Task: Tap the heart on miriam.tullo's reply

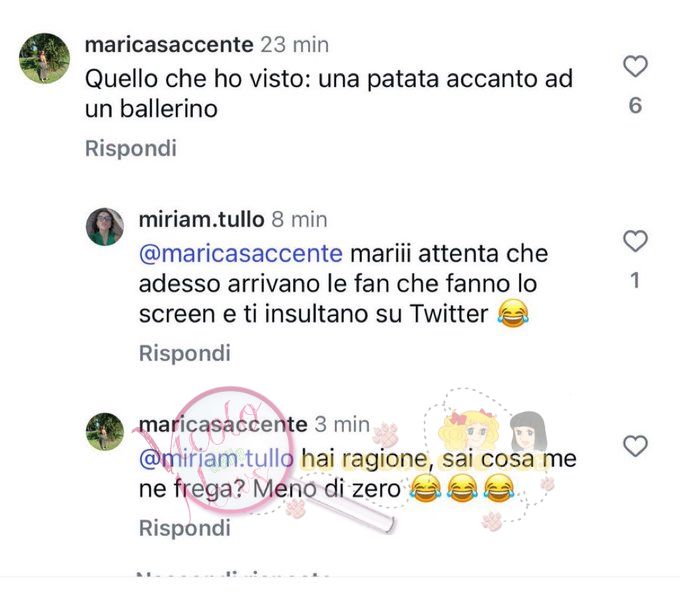Action: [x=635, y=241]
